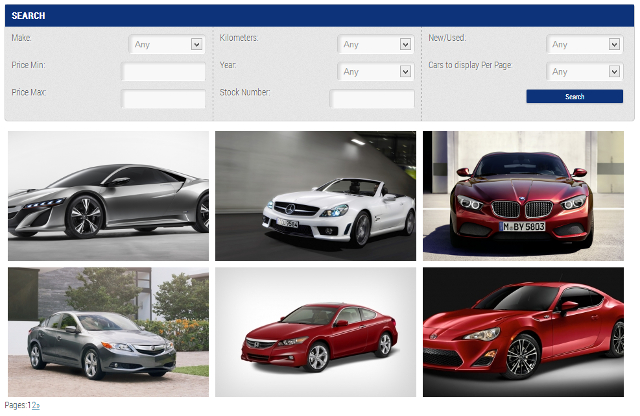This screenshot has width=640, height=416.
Task: Click the 'Stock Number:' label text
Action: coord(245,92)
